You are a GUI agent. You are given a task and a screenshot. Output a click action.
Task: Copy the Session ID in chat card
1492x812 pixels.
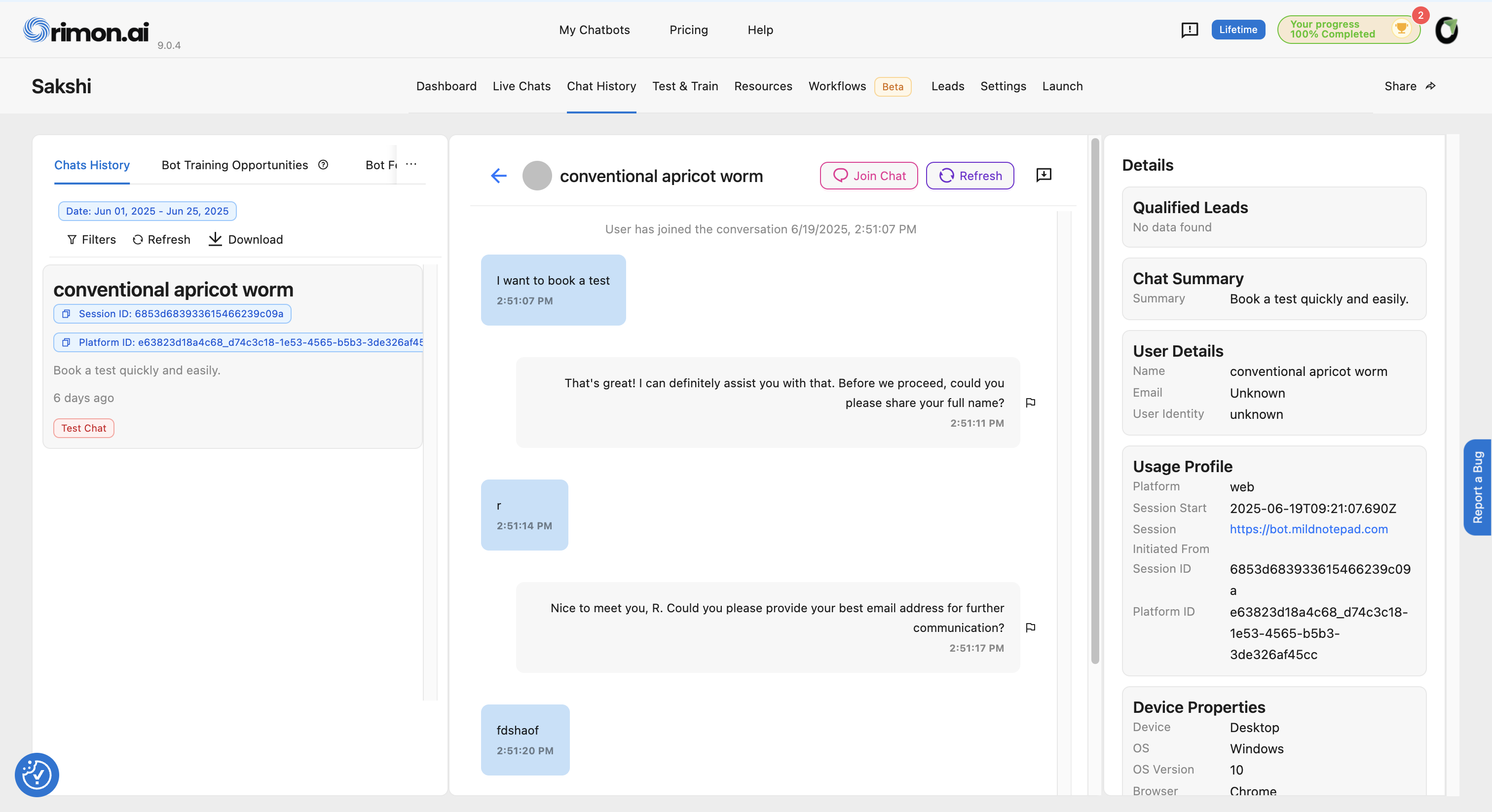pos(66,314)
